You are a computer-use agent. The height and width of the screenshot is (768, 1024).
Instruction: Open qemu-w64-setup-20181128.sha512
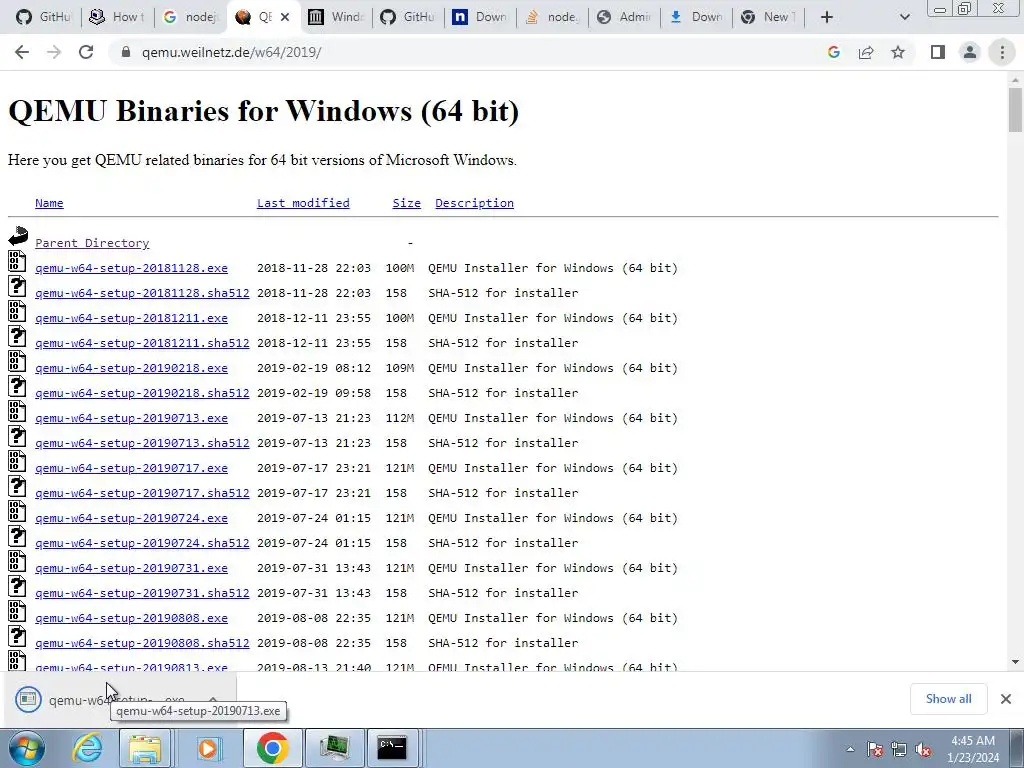pyautogui.click(x=142, y=293)
